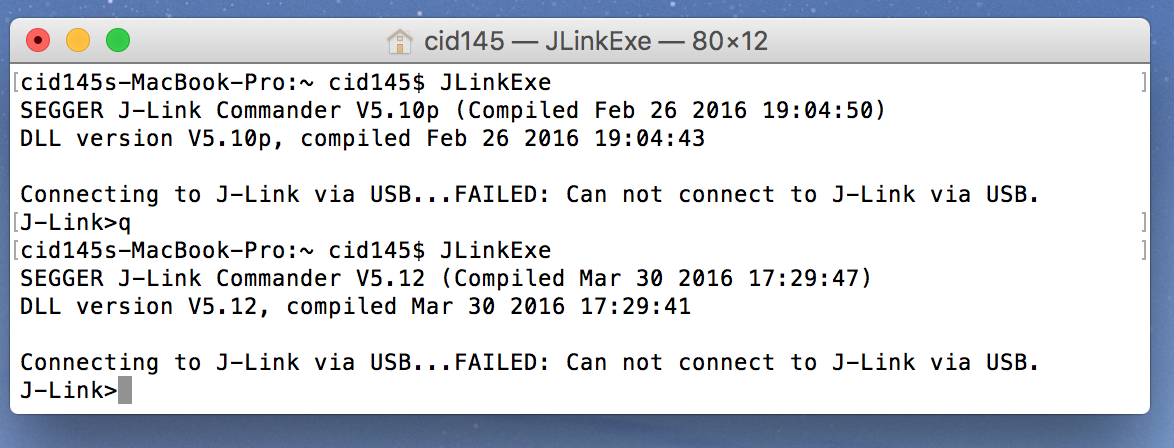Click the 'DLL version V5.12' line
1174x448 pixels.
[356, 306]
